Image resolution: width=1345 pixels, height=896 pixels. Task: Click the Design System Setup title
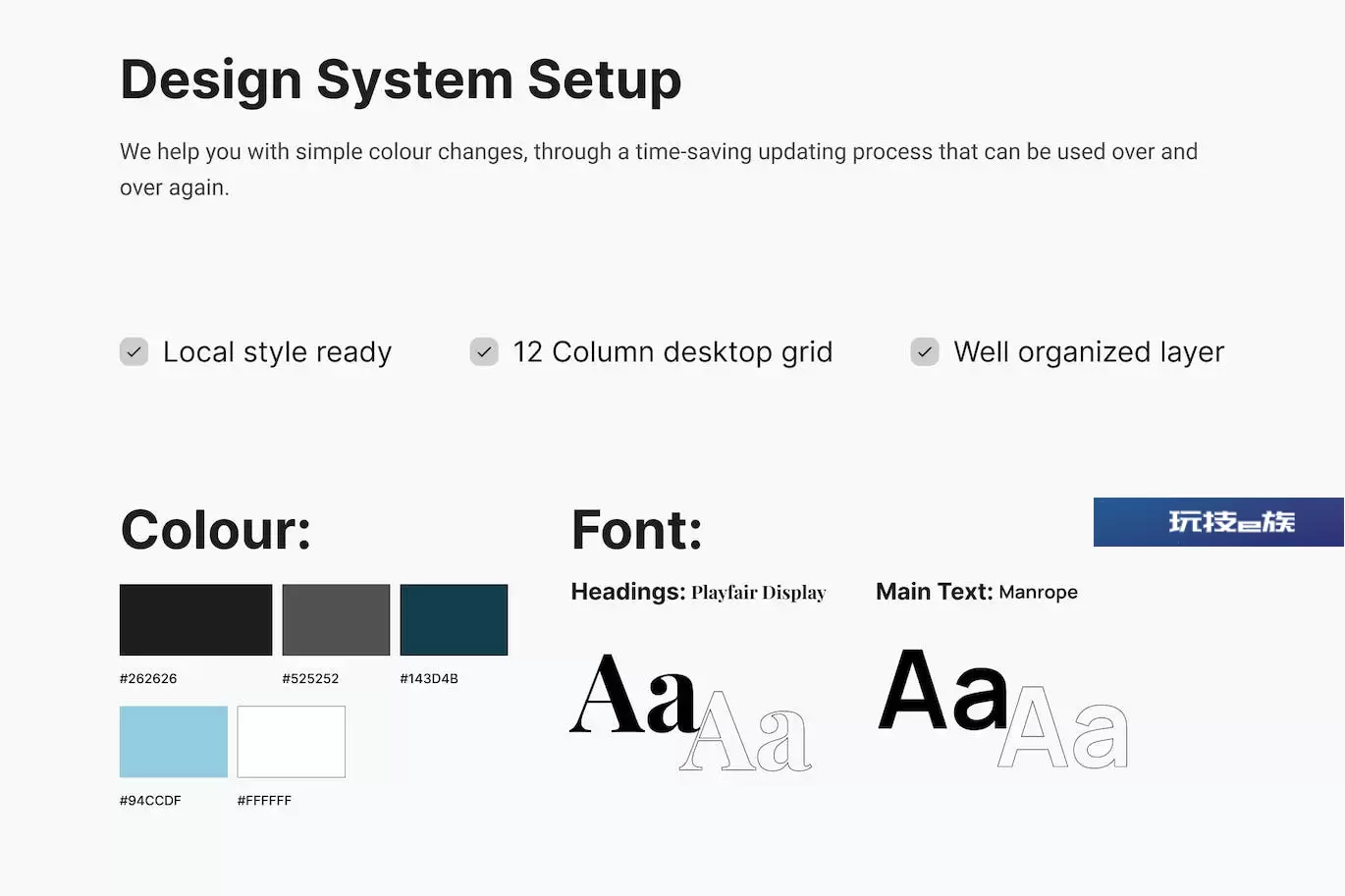pos(401,79)
